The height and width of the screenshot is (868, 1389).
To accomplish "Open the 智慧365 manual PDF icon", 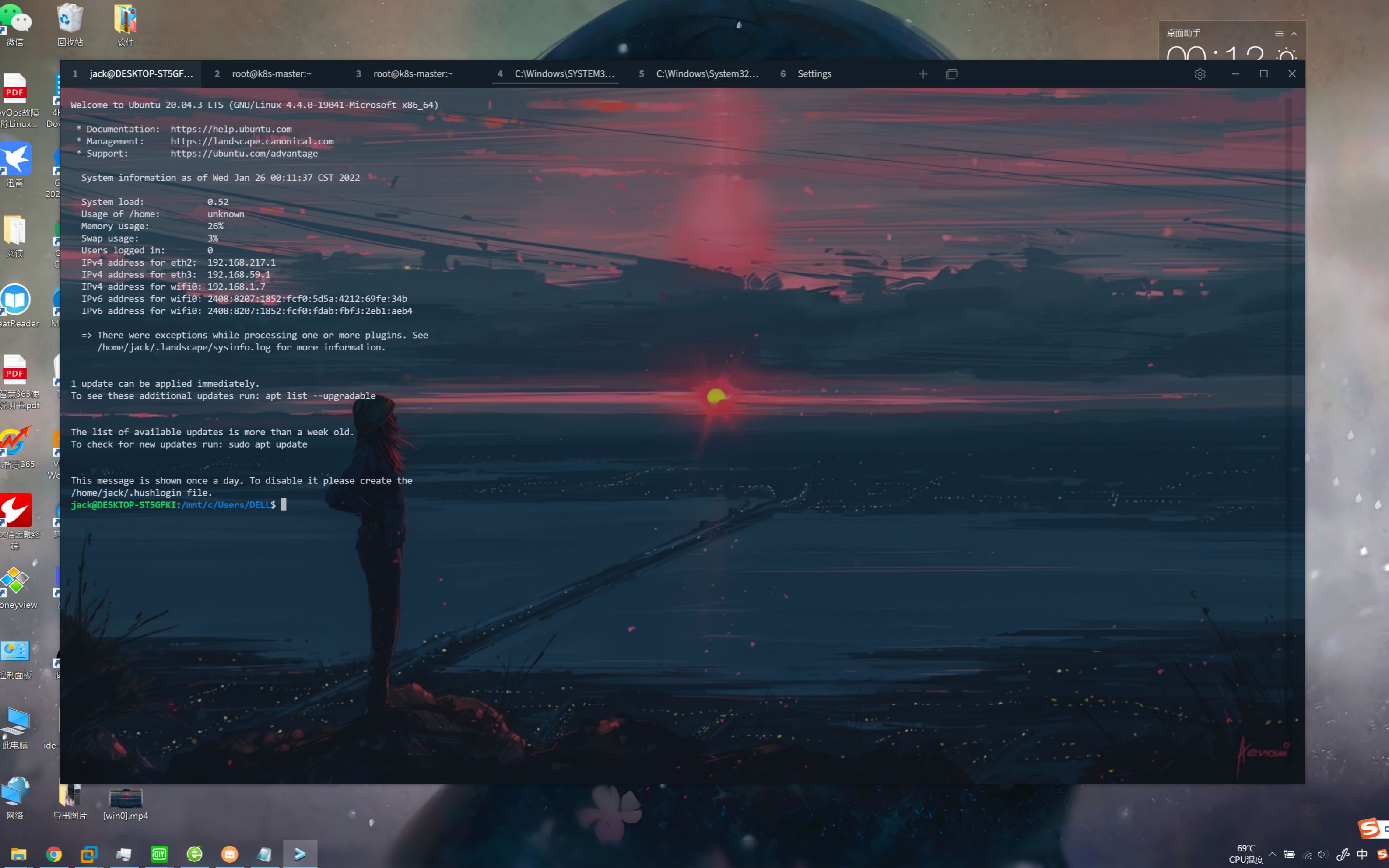I will pyautogui.click(x=15, y=382).
